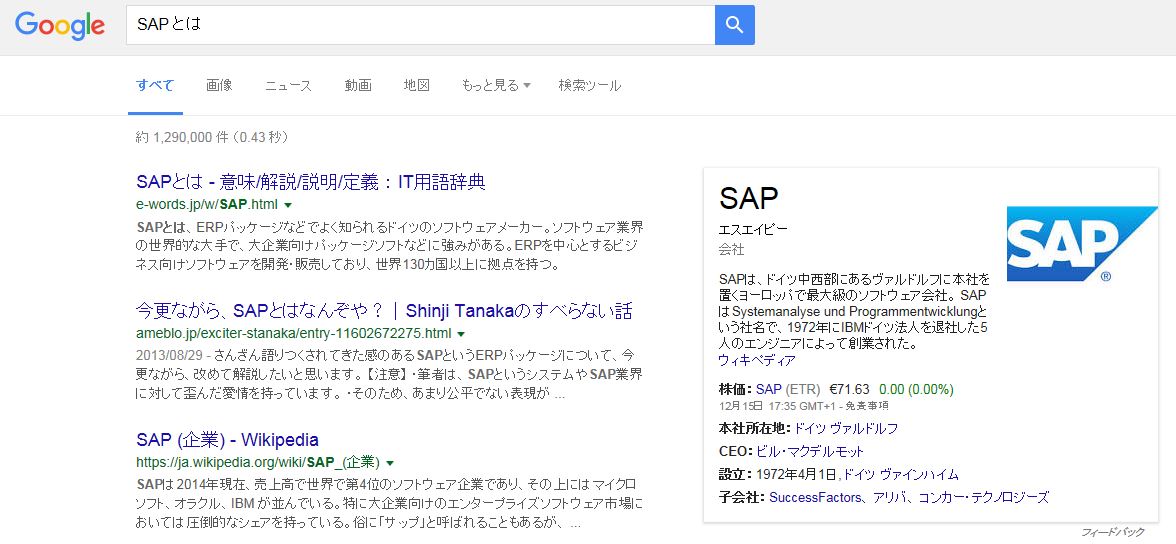Open the ウィキペディア link in knowledge panel
Viewport: 1176px width, 544px height.
click(x=757, y=360)
